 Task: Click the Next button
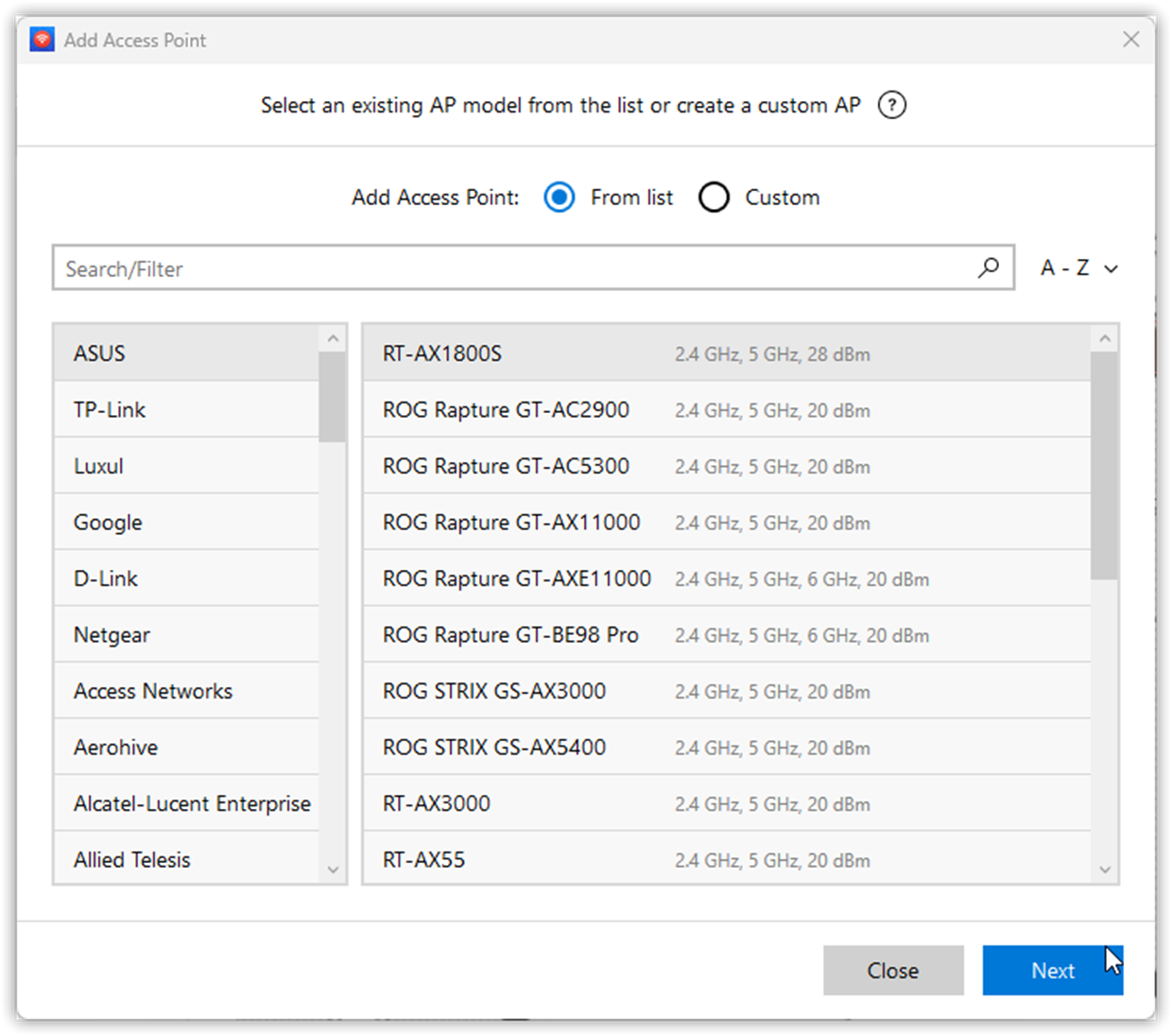tap(1053, 970)
